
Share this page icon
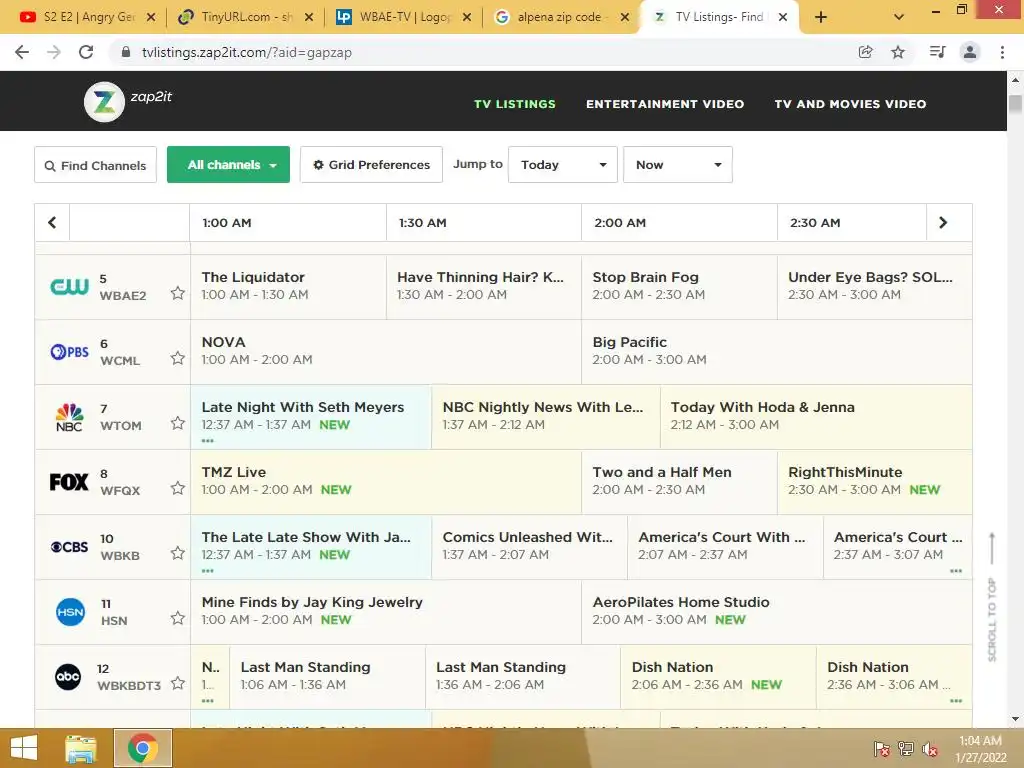(x=865, y=52)
